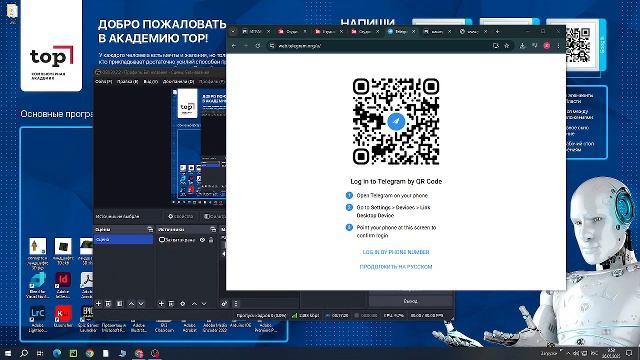The image size is (640, 360).
Task: Open browser three-dot menu
Action: (558, 46)
